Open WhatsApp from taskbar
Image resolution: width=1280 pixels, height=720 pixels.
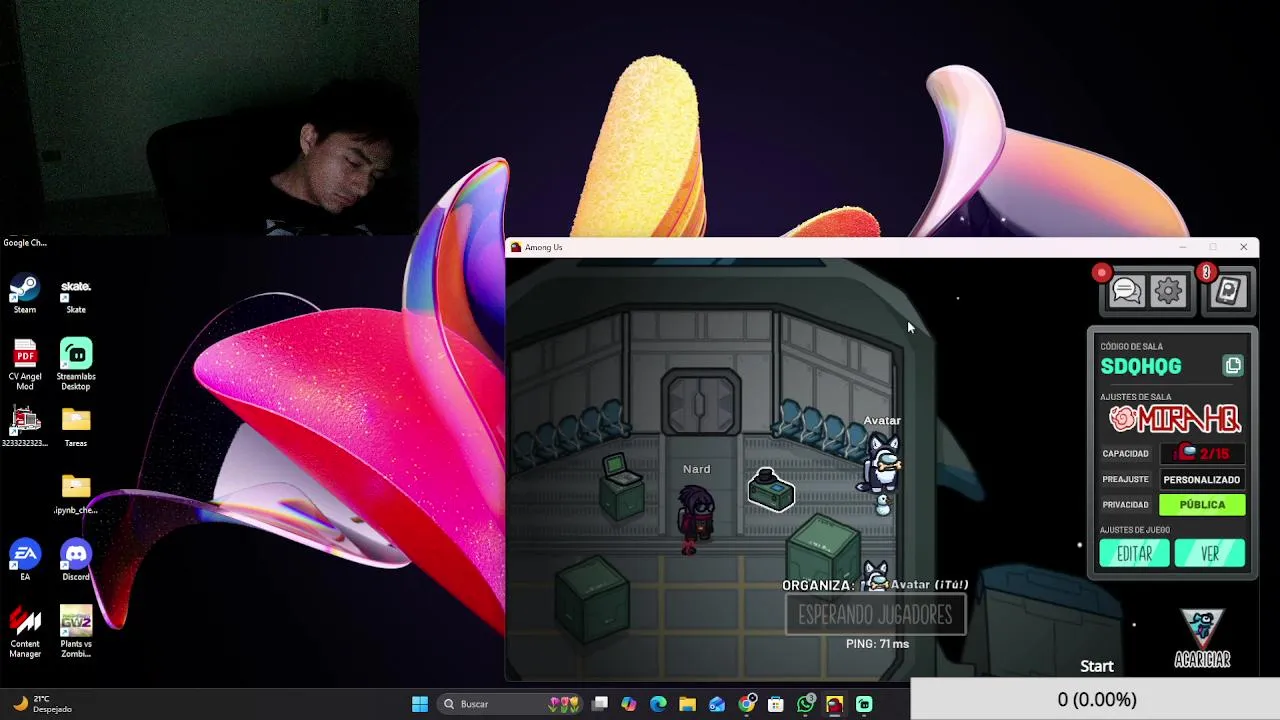806,704
